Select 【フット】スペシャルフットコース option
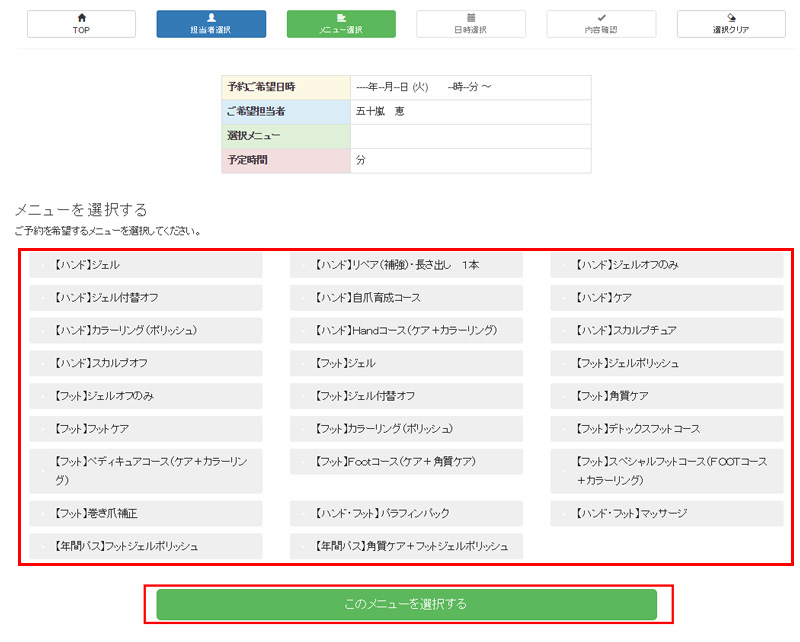The height and width of the screenshot is (642, 800). tap(666, 471)
